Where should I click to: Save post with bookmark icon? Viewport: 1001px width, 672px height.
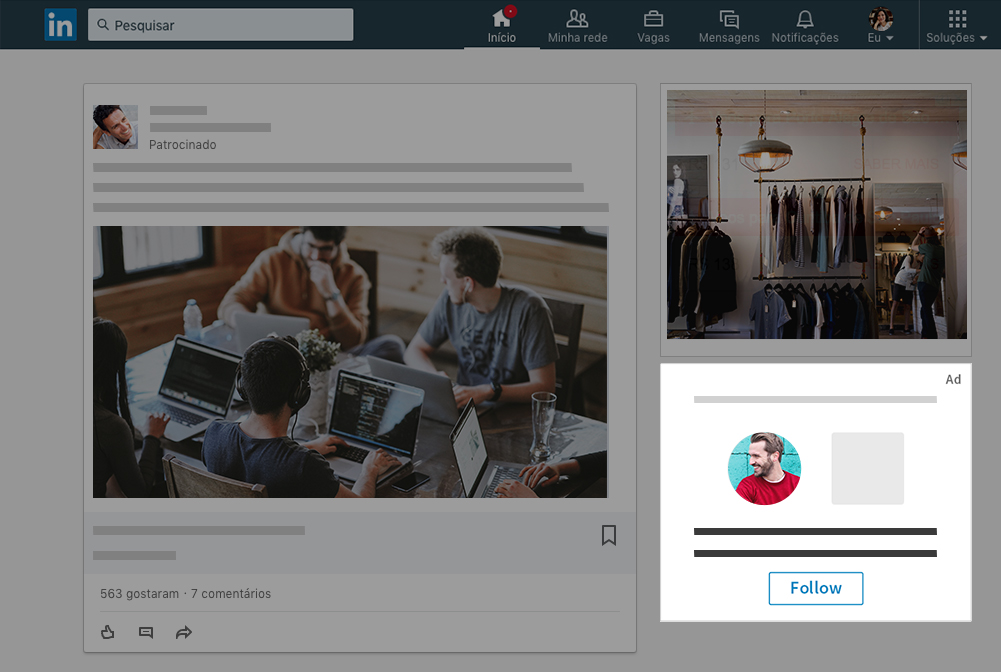[609, 535]
